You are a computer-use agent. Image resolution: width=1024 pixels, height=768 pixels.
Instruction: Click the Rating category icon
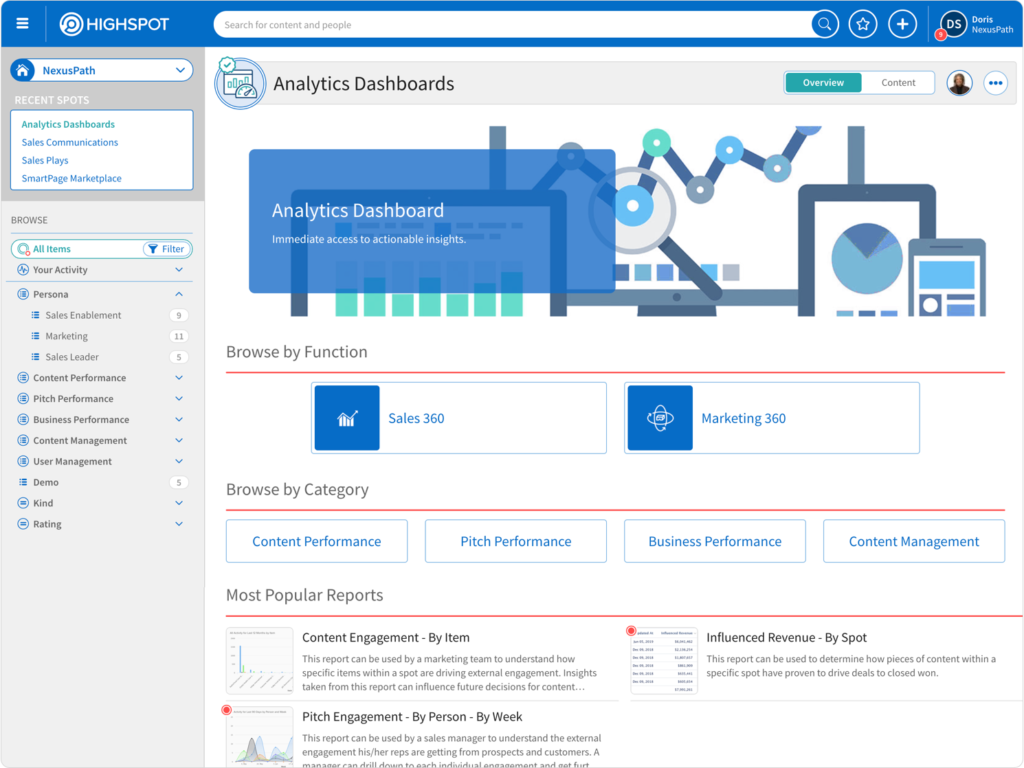(x=23, y=524)
